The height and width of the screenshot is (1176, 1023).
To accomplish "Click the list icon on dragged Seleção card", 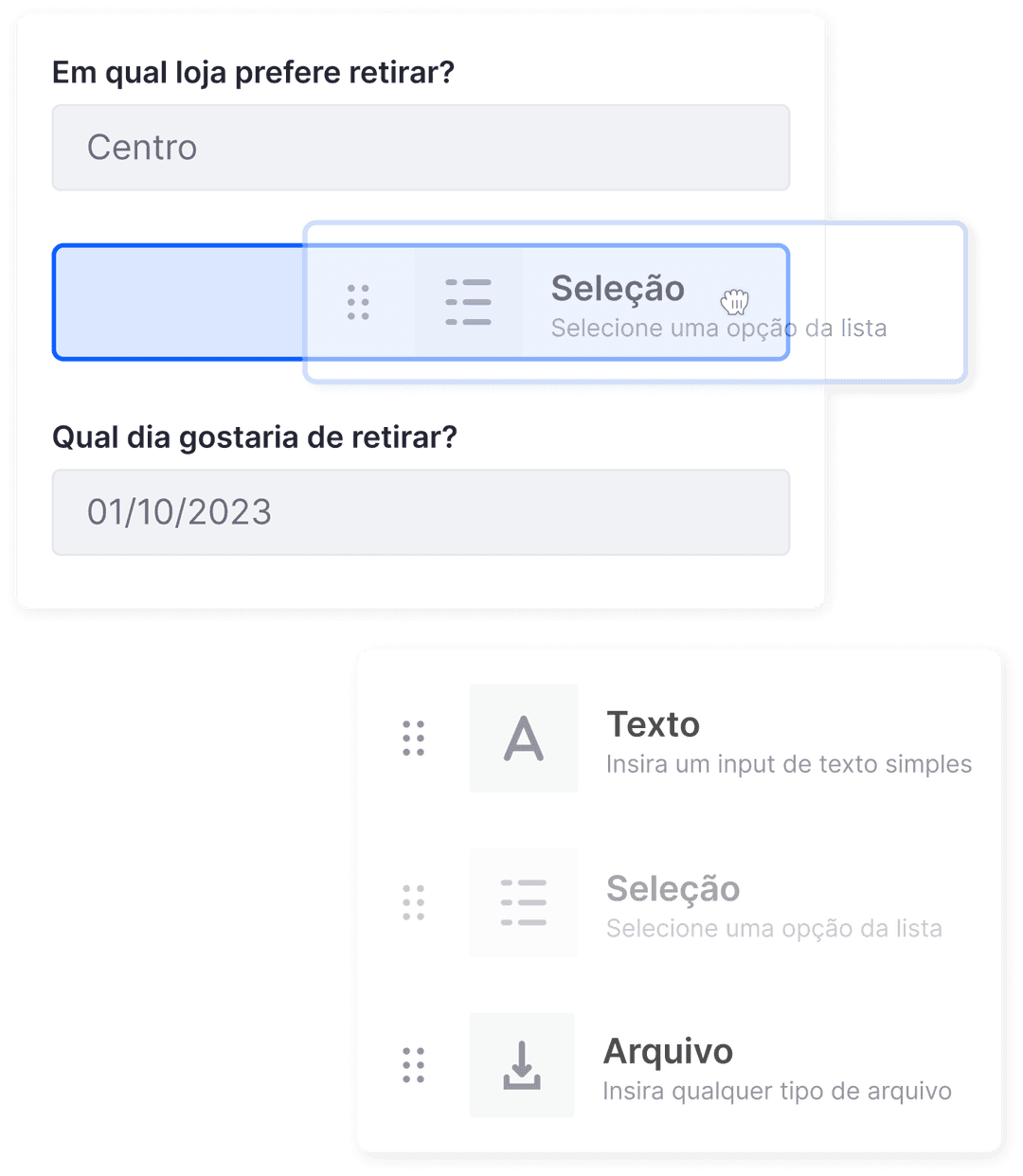I will (x=468, y=303).
